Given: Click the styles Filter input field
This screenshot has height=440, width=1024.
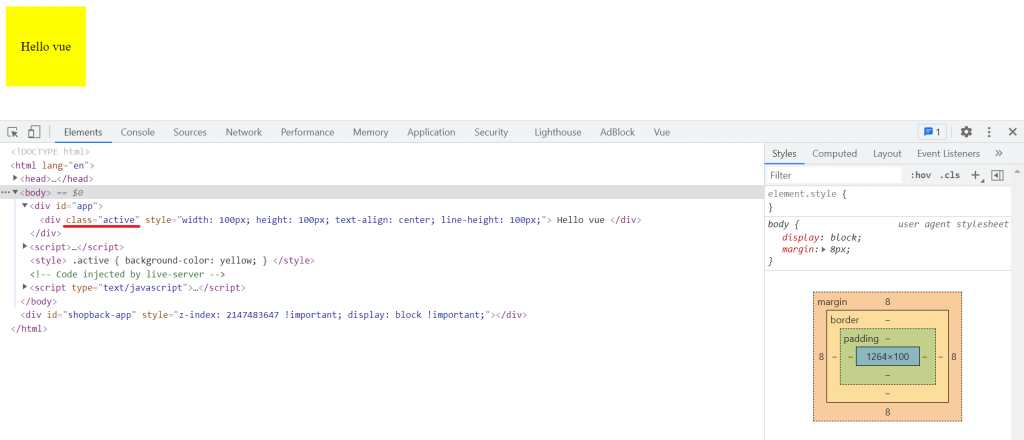Looking at the screenshot, I should [833, 175].
